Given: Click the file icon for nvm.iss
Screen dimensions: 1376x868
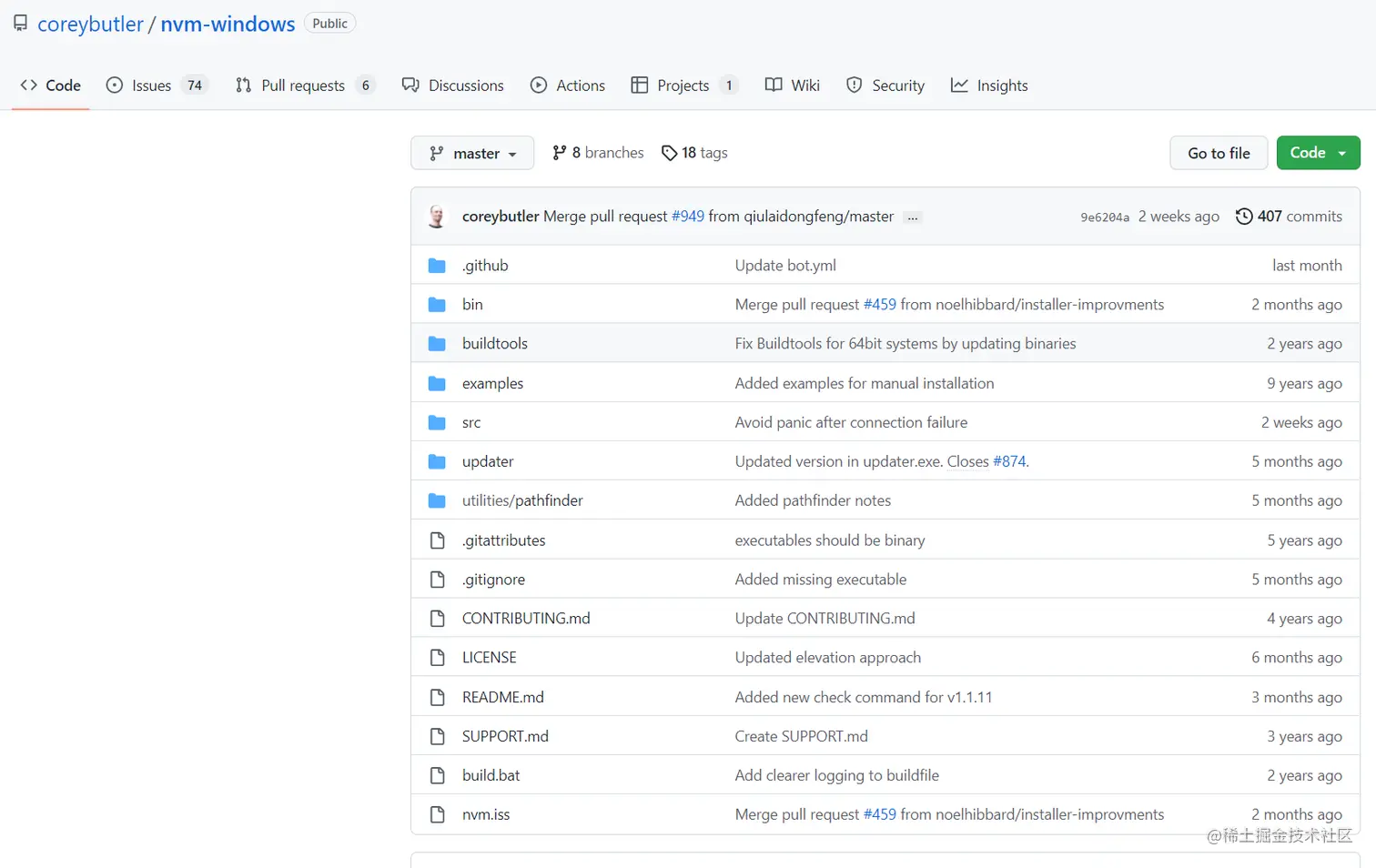Looking at the screenshot, I should click(437, 815).
